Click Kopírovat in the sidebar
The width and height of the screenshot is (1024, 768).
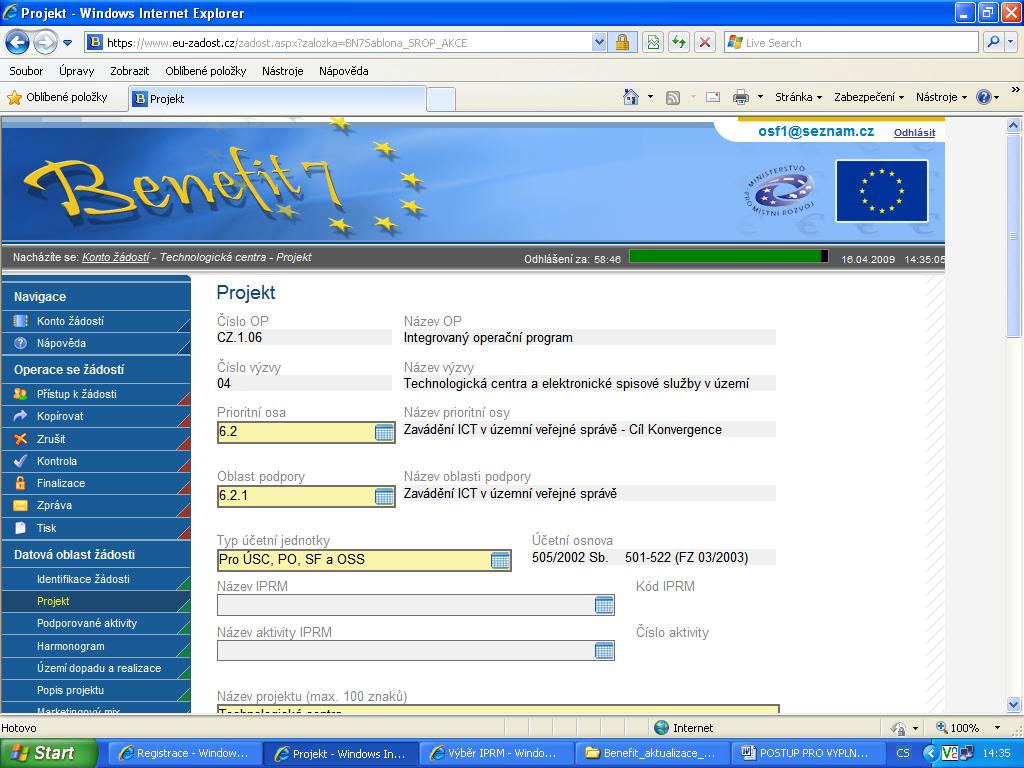point(96,417)
